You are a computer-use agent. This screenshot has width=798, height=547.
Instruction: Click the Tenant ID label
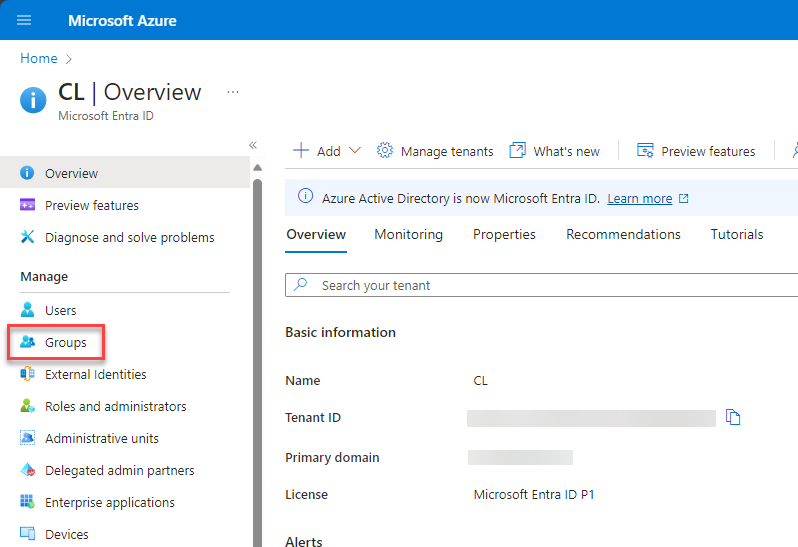[x=313, y=418]
